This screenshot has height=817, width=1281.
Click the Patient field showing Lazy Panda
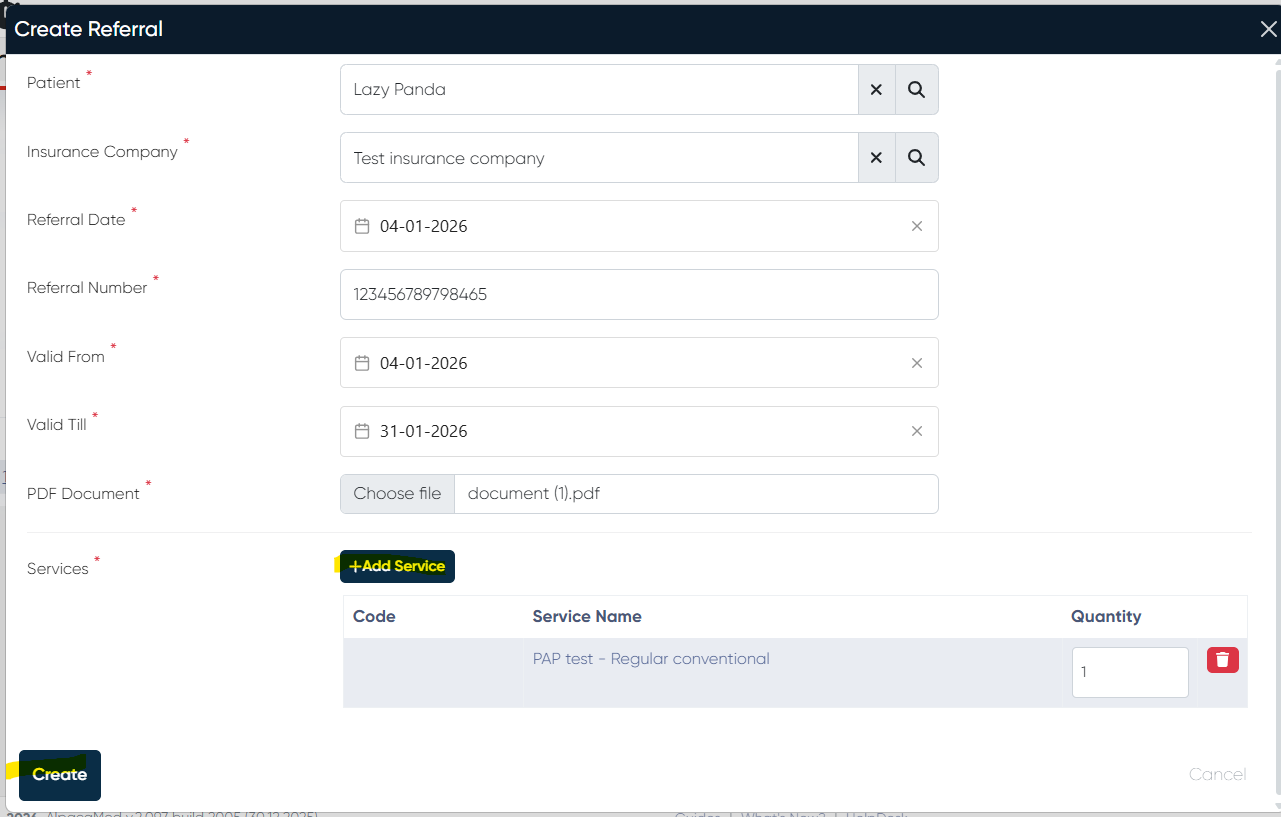click(x=598, y=90)
